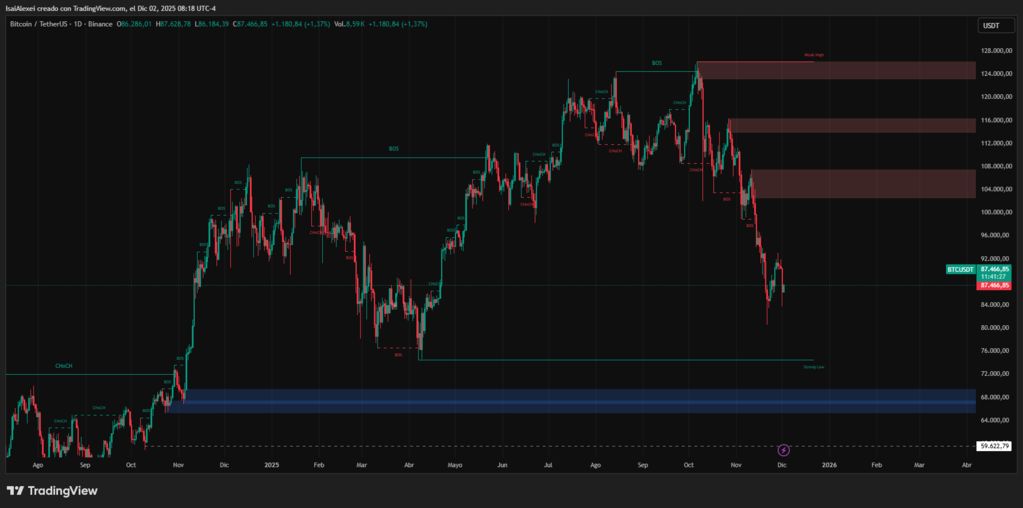Click the Weak High label

click(x=814, y=55)
